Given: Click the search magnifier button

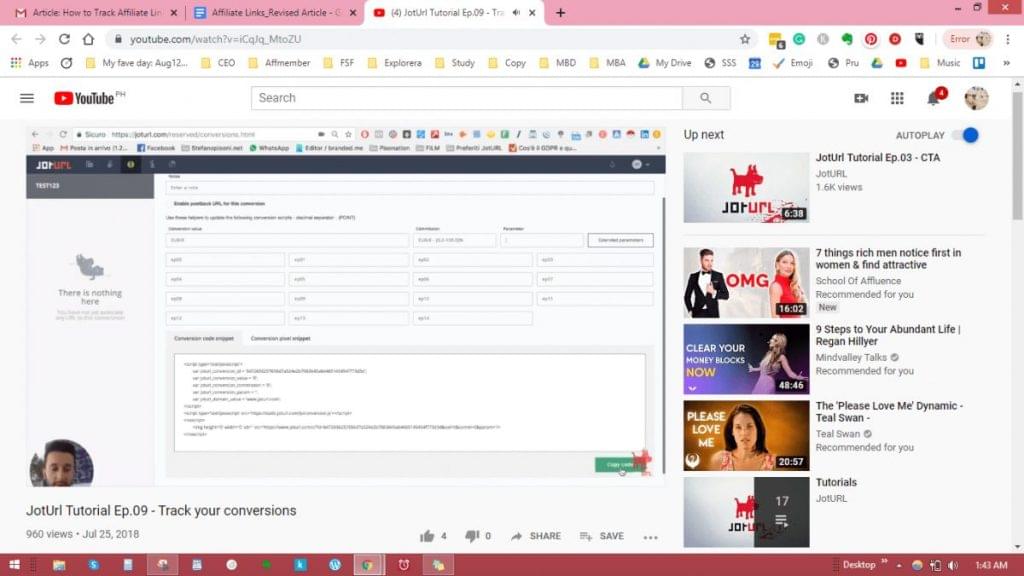Looking at the screenshot, I should [705, 98].
